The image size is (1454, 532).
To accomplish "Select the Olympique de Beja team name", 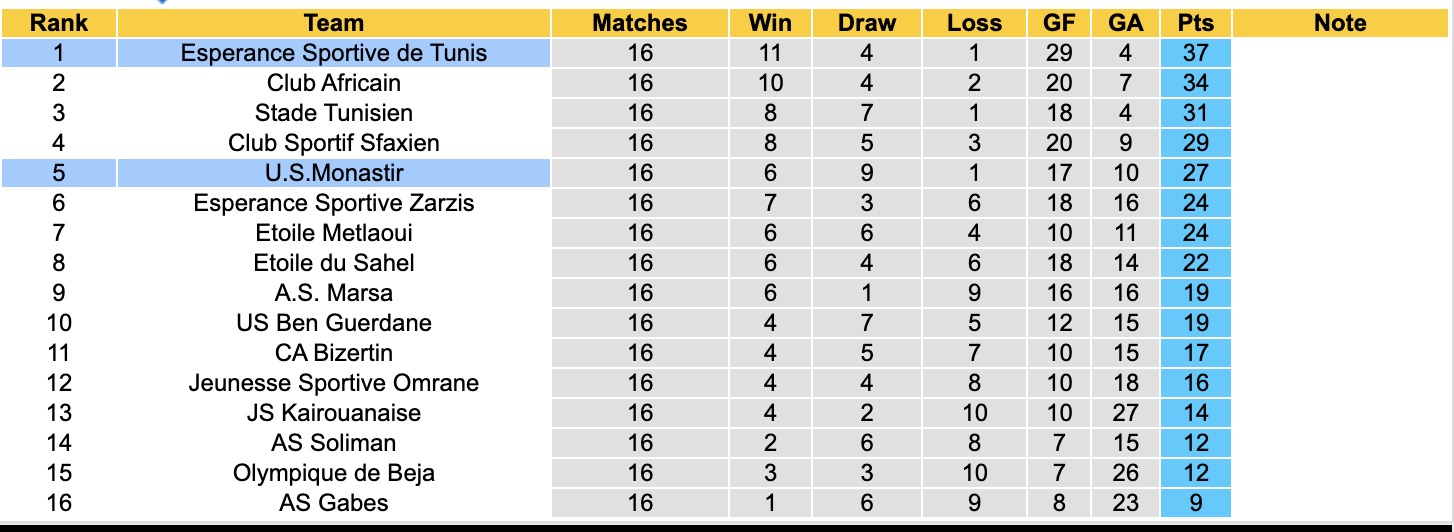I will [334, 473].
